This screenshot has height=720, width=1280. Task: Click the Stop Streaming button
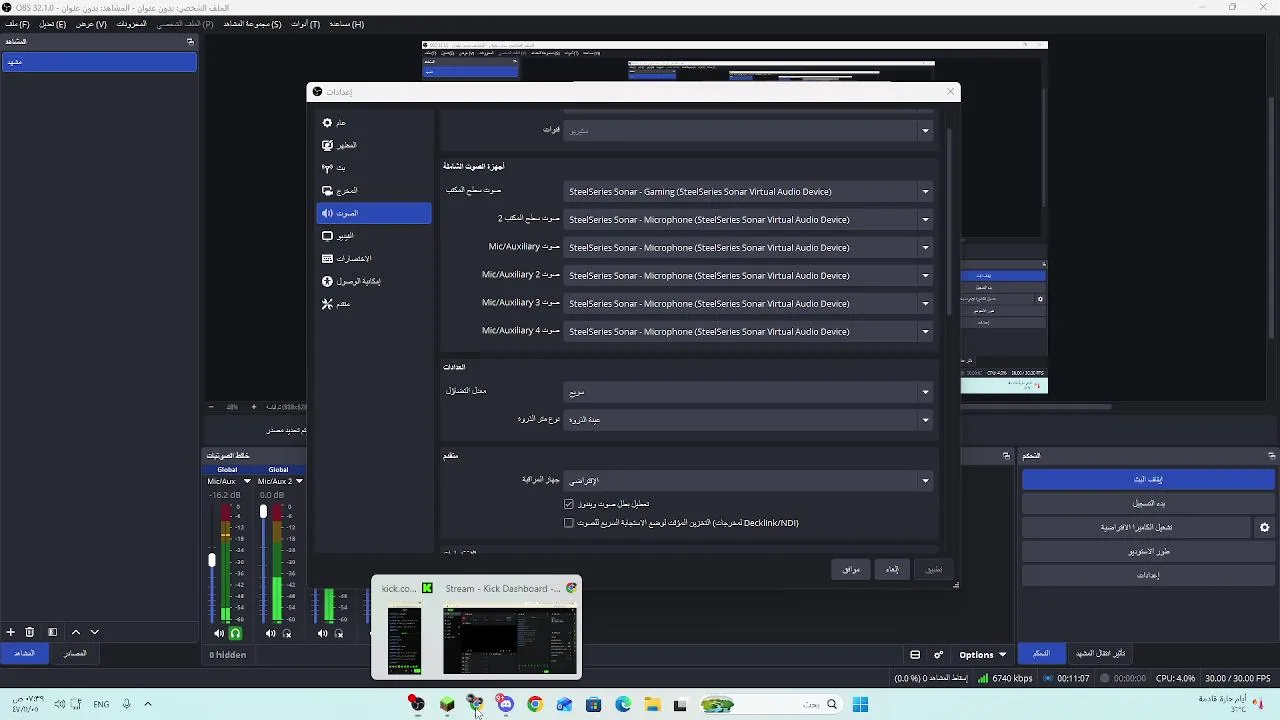[1148, 480]
